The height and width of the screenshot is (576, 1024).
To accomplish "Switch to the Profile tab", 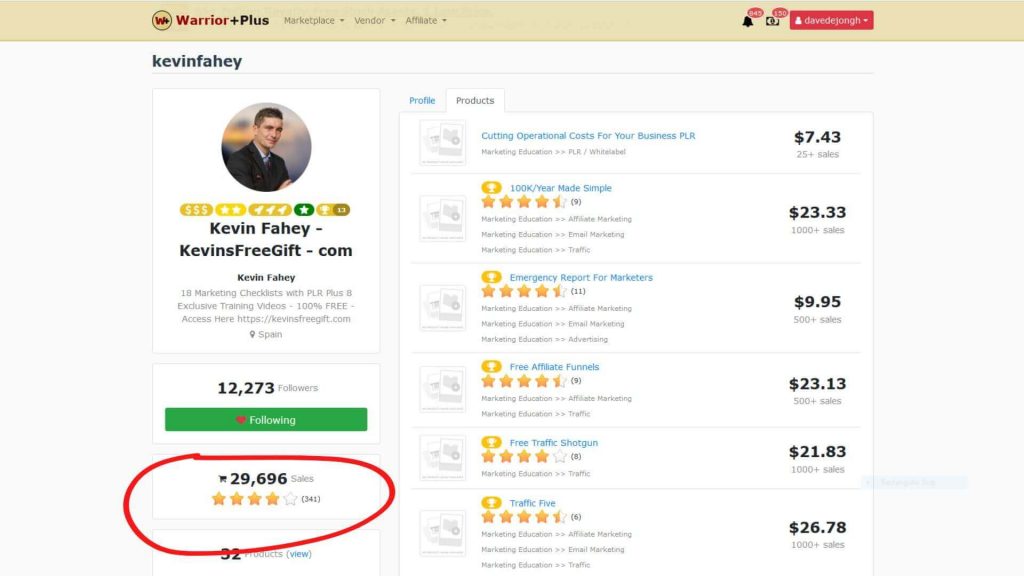I will tap(422, 101).
